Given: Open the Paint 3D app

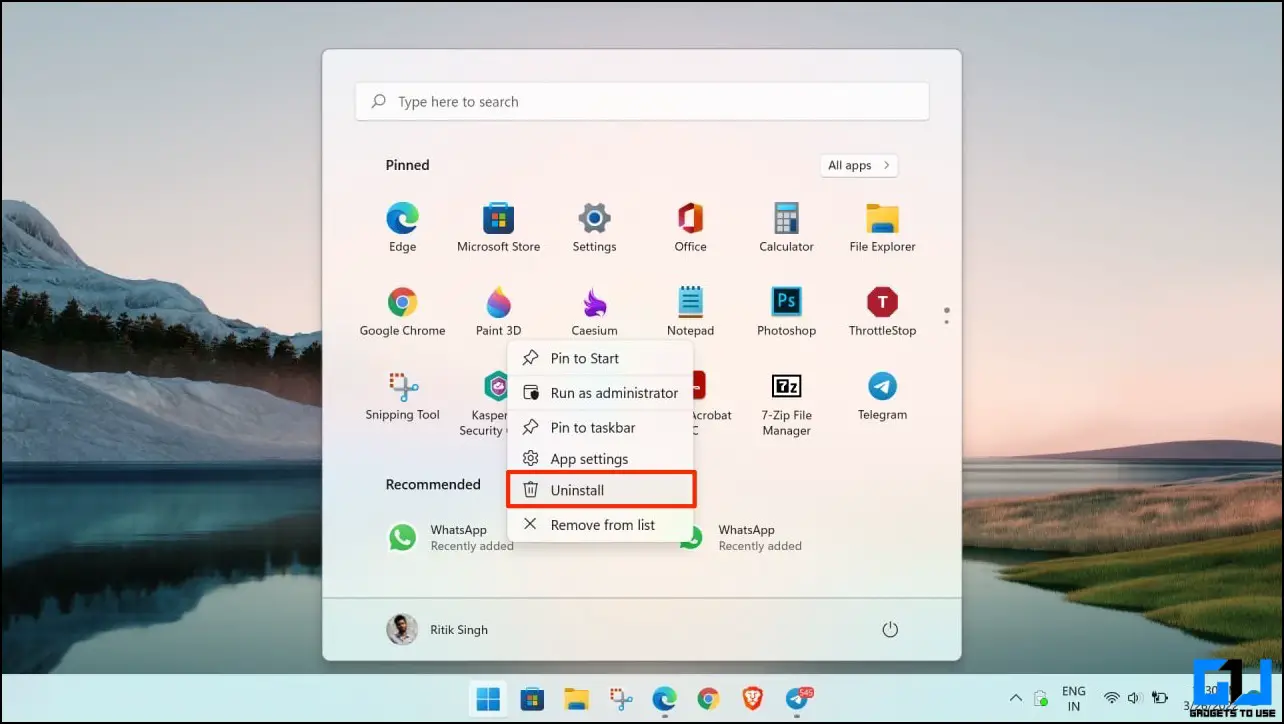Looking at the screenshot, I should coord(498,312).
